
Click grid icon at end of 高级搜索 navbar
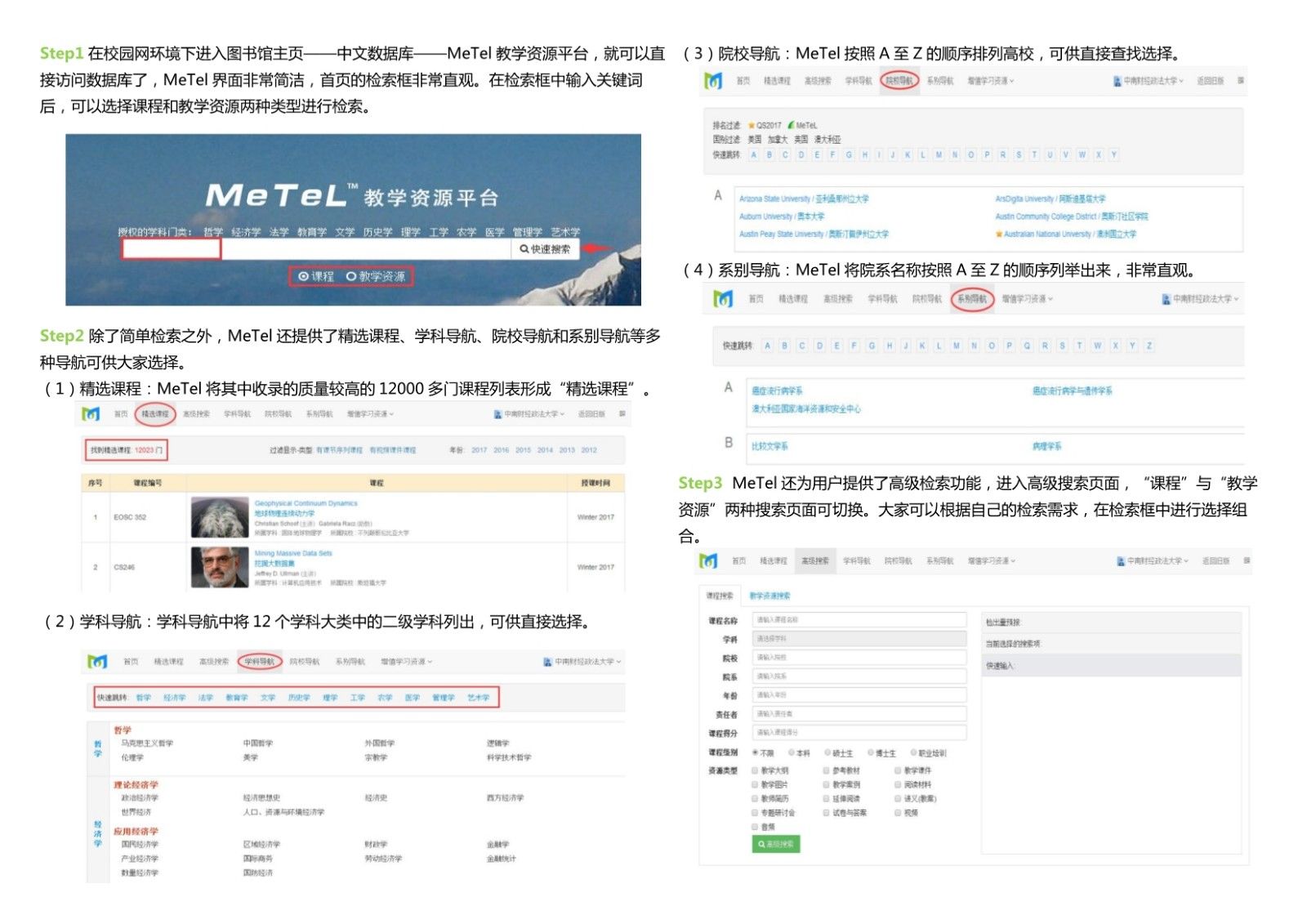click(1247, 561)
